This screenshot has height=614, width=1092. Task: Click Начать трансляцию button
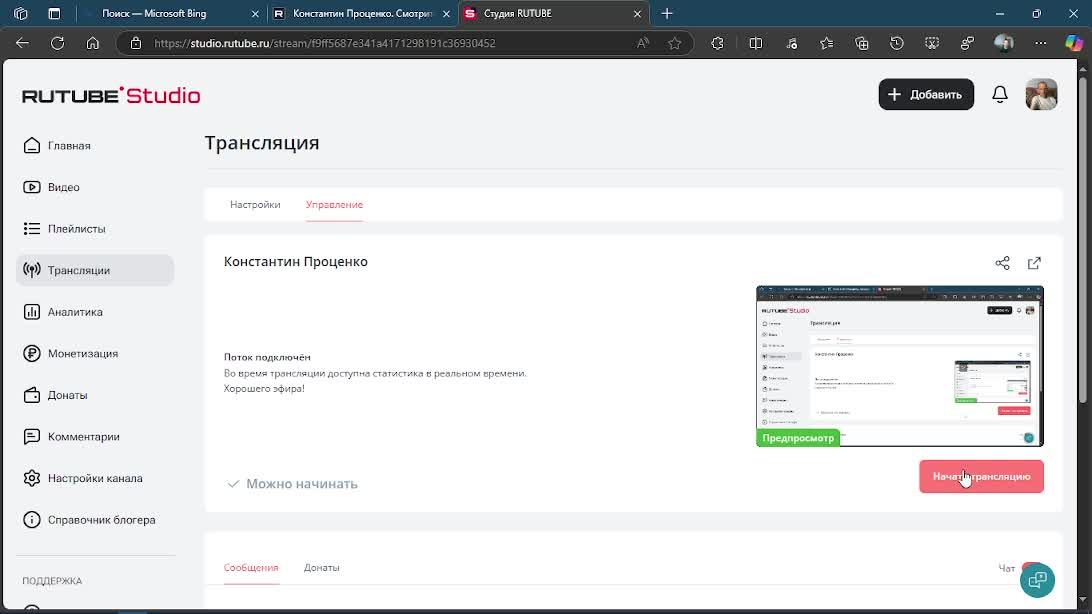(x=981, y=476)
